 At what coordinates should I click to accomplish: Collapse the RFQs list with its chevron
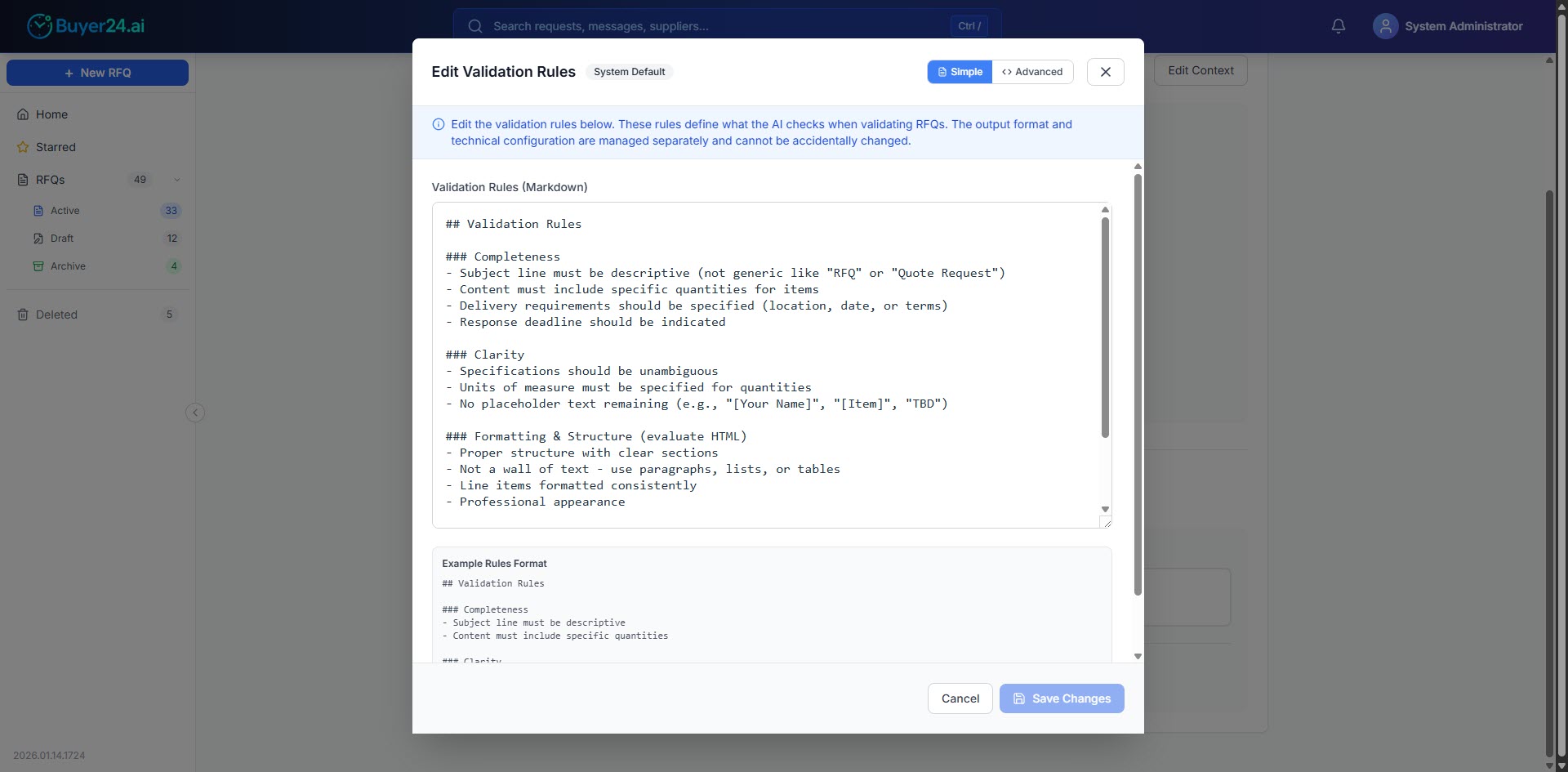point(175,180)
